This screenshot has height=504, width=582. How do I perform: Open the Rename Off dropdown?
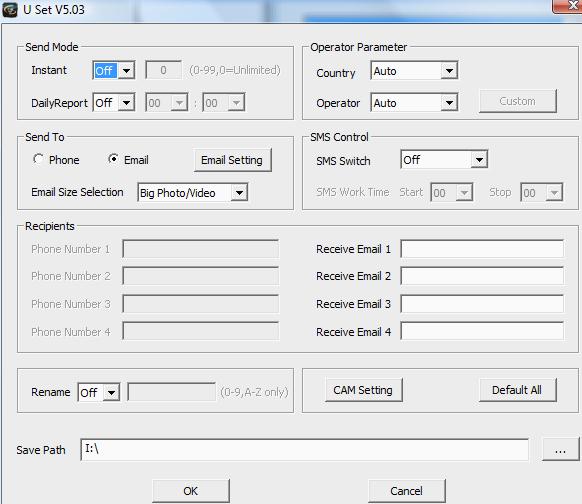click(99, 392)
